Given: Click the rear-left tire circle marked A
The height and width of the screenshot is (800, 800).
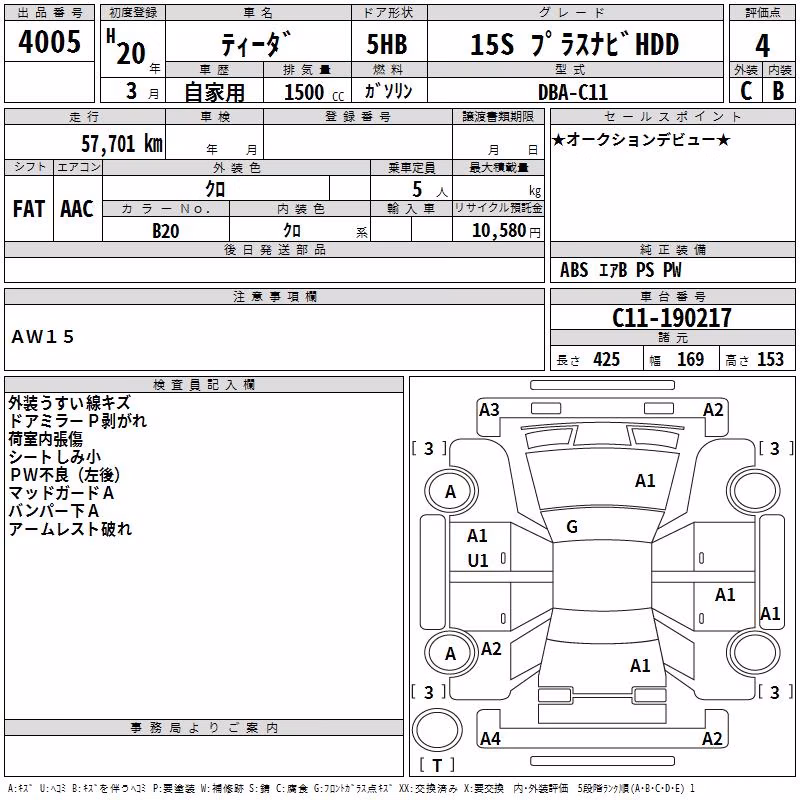Looking at the screenshot, I should 451,654.
